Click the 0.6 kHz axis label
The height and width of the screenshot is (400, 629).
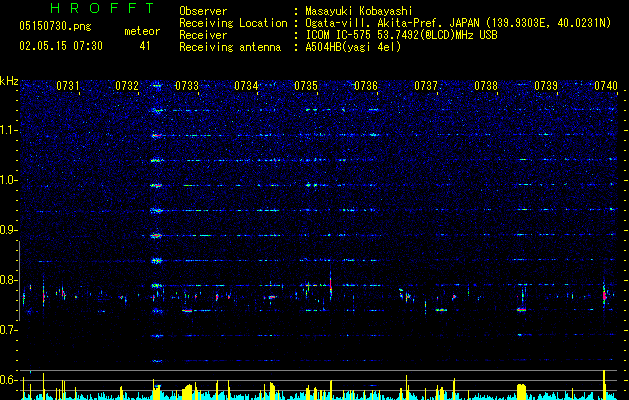9,380
